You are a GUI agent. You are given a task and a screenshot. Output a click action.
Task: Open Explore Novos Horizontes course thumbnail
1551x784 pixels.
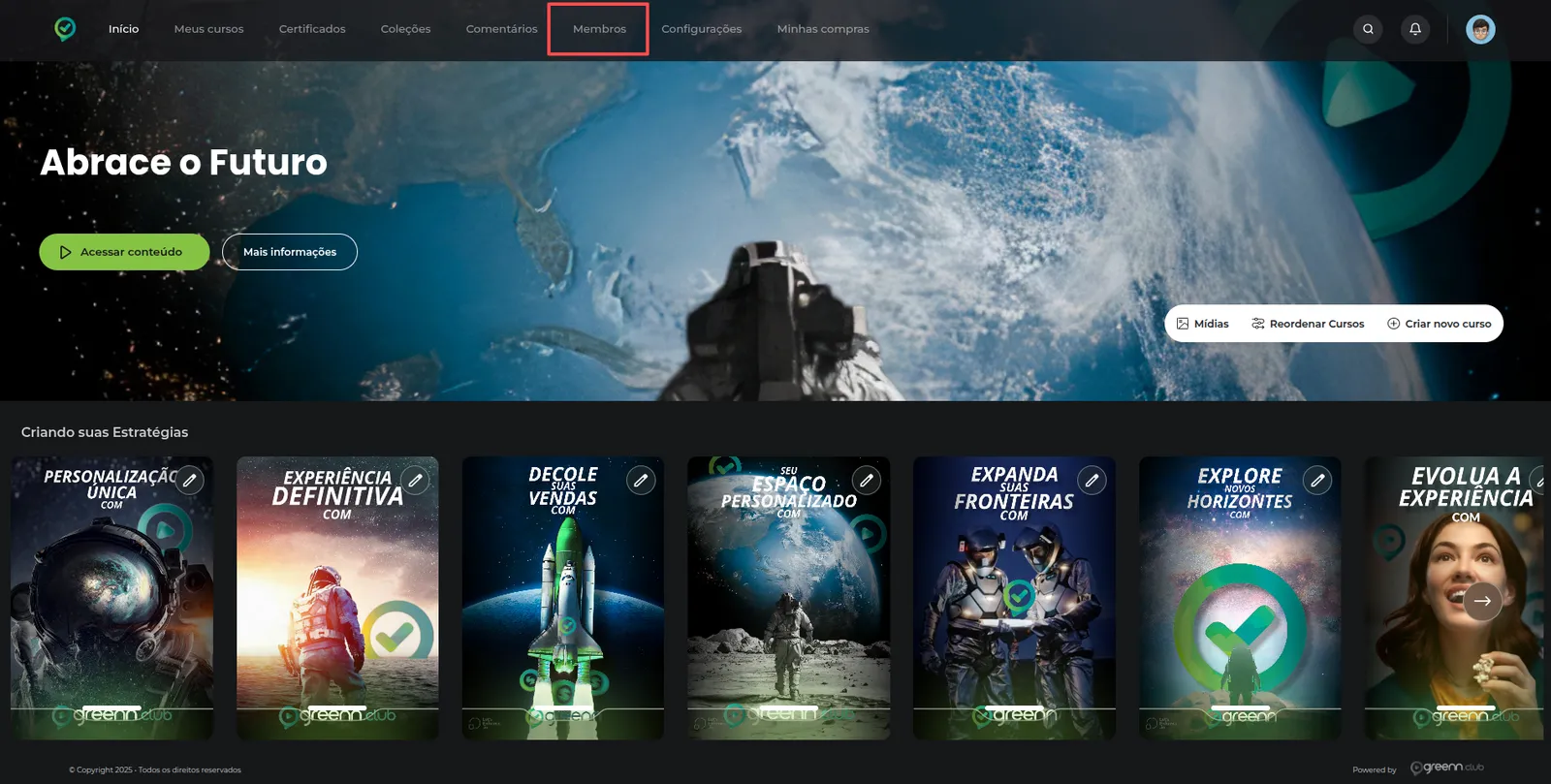coord(1240,598)
